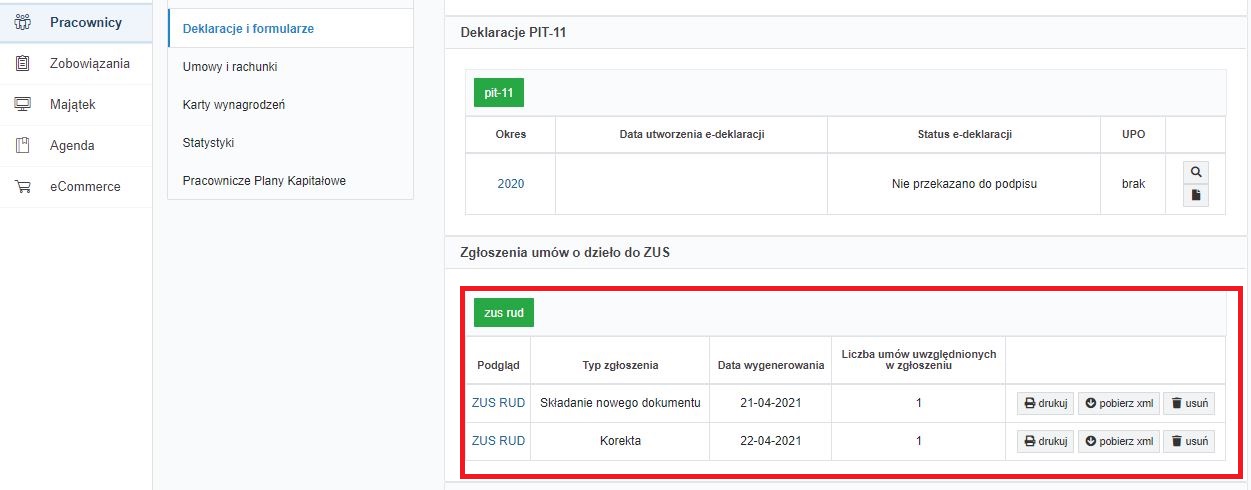Open Statystyki submenu item

tap(290, 143)
